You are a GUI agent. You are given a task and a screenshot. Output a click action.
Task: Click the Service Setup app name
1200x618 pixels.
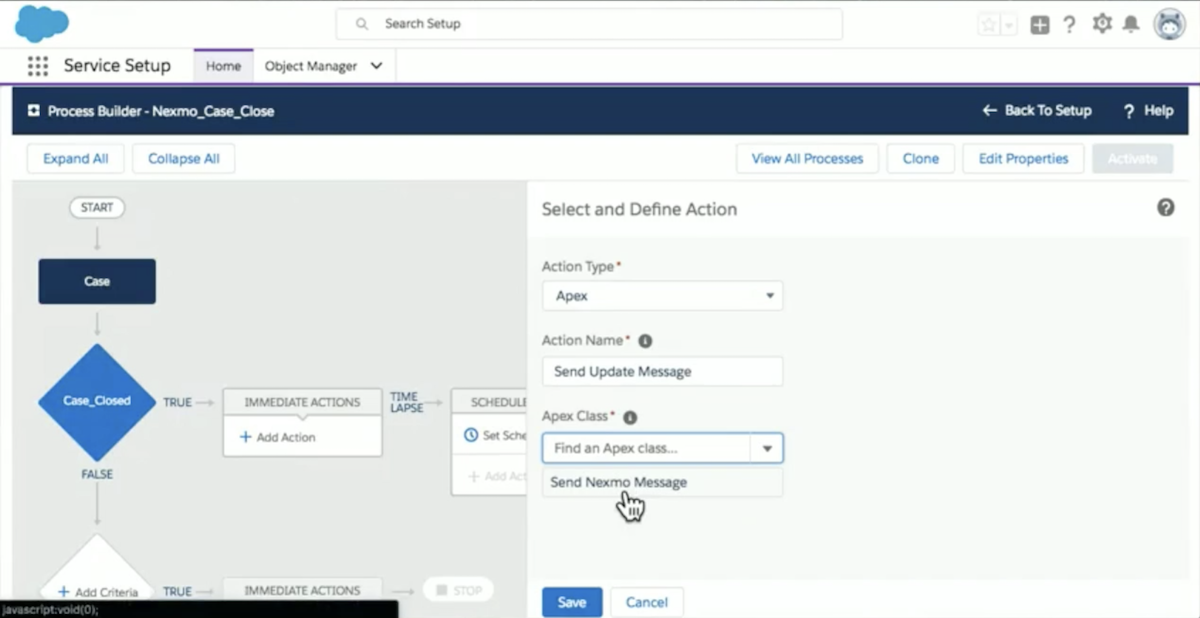pyautogui.click(x=117, y=66)
